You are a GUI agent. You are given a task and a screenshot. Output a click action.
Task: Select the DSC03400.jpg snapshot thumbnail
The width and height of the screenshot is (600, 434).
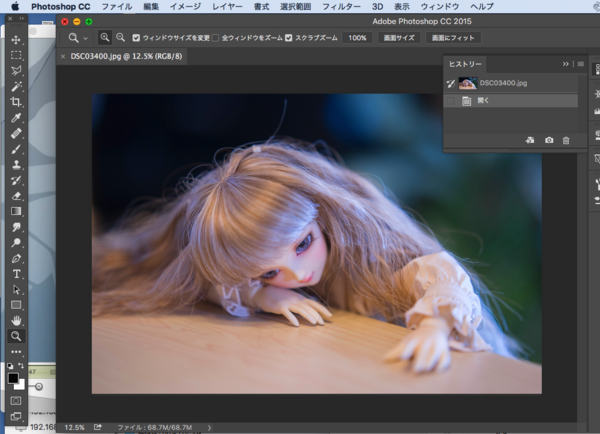pos(468,83)
